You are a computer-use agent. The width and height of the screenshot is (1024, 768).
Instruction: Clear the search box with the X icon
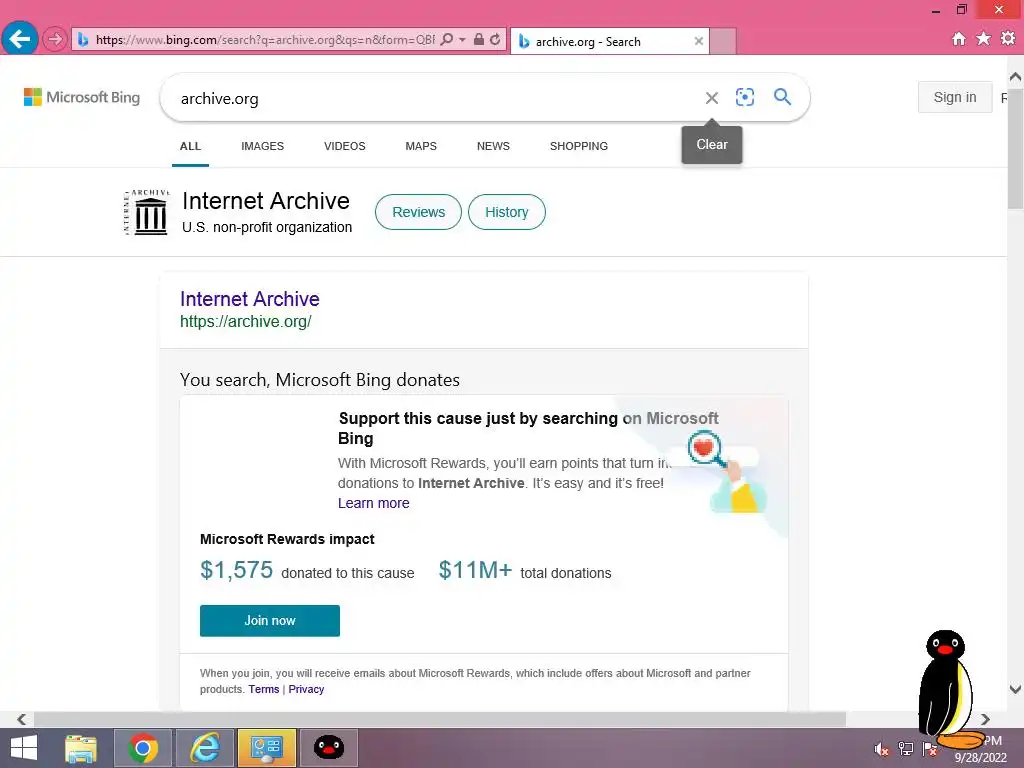[712, 98]
